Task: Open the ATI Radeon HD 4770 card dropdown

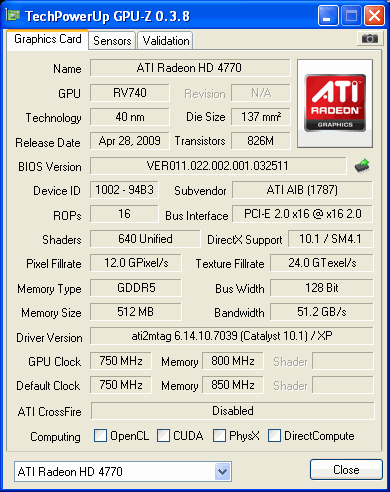Action: click(223, 471)
